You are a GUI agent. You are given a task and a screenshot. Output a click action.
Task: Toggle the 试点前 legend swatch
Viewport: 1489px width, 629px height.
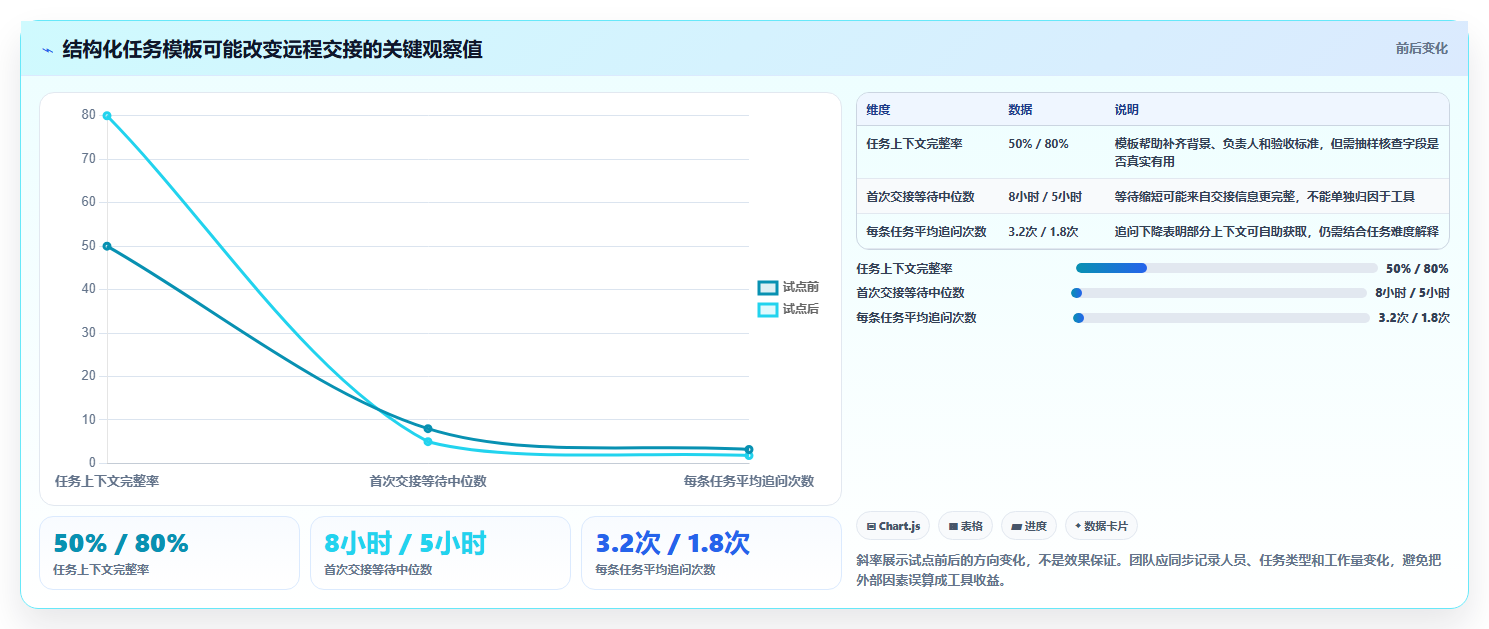pyautogui.click(x=768, y=287)
